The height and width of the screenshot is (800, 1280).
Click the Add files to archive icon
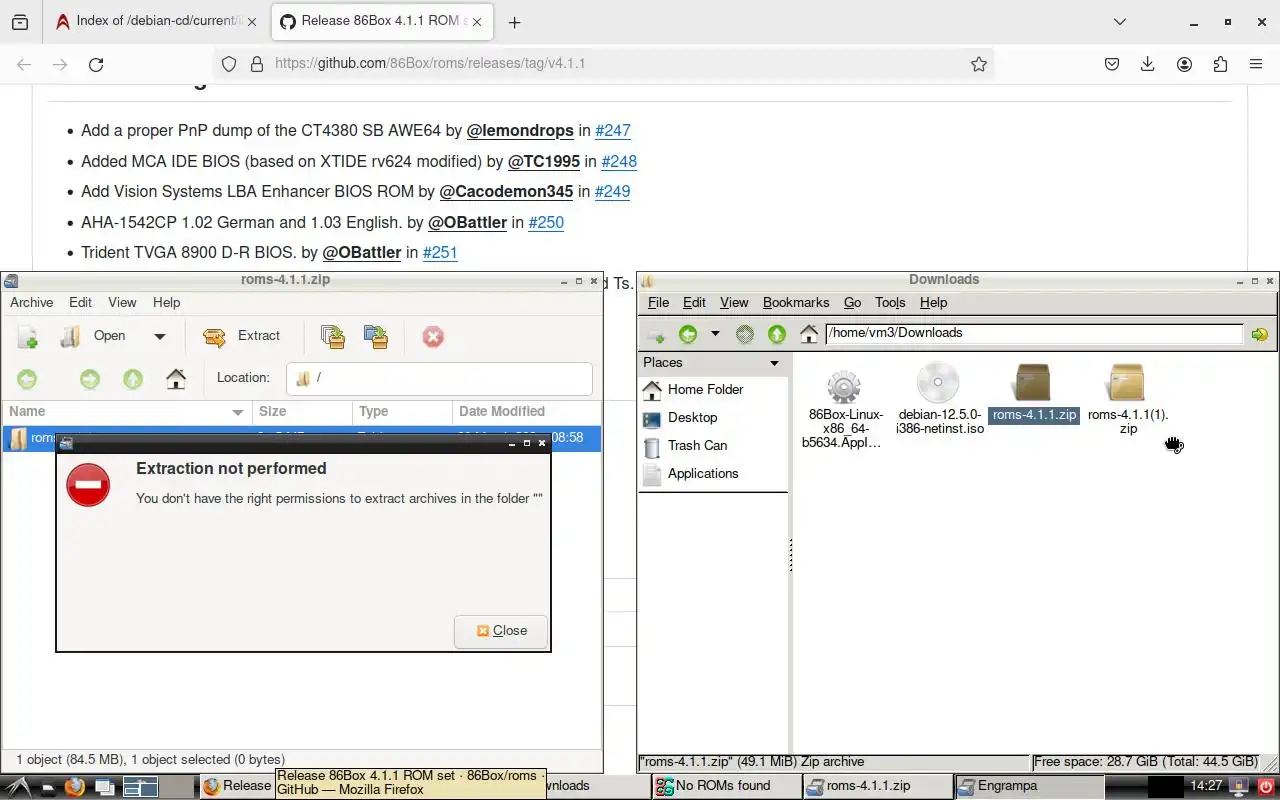coord(333,337)
